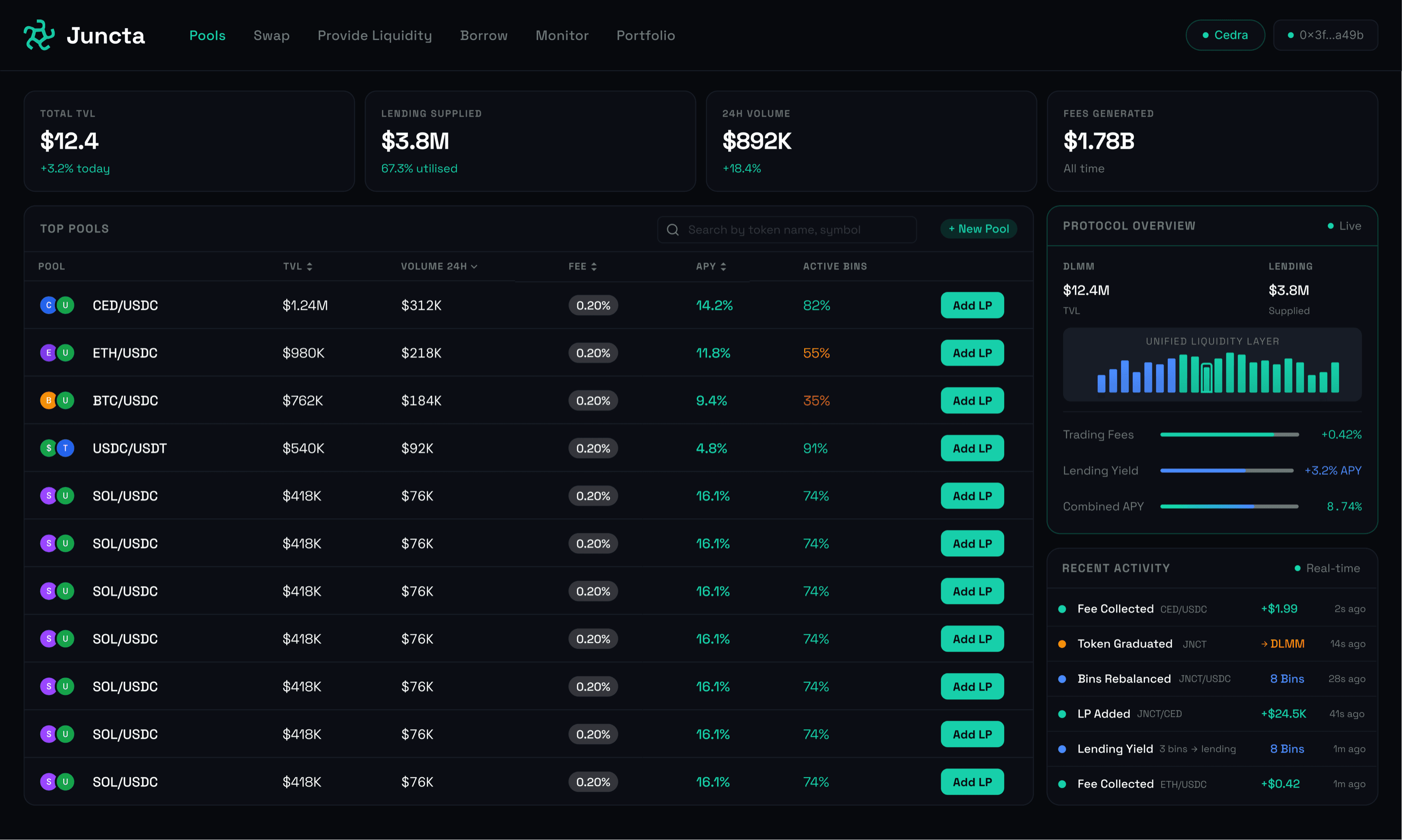Click the orange Token Graduated dot
This screenshot has height=840, width=1402.
1062,644
